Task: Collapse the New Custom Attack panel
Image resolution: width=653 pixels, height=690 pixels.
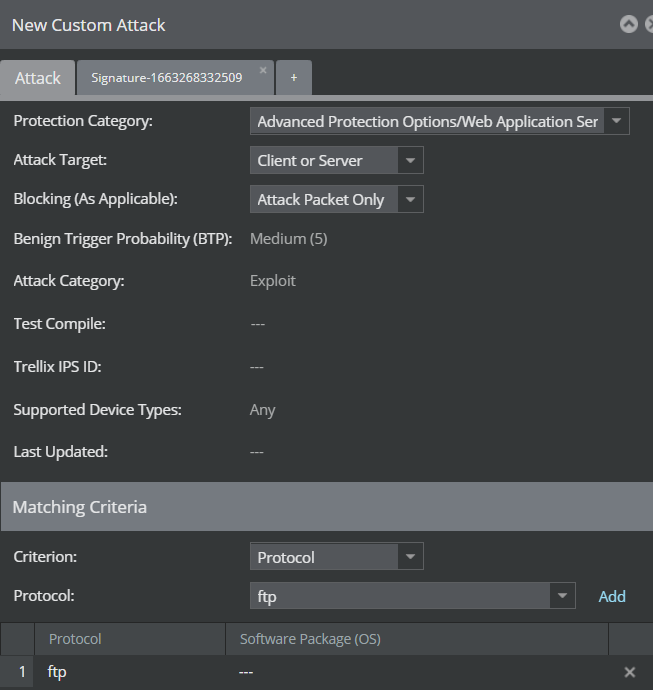Action: (628, 24)
